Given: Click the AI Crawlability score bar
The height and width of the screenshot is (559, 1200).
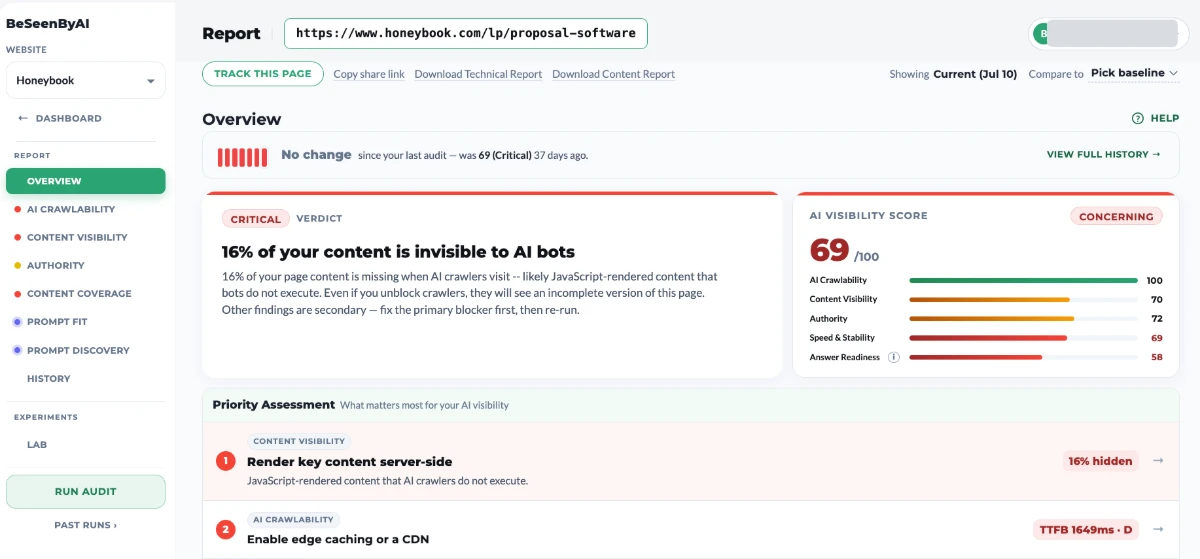Looking at the screenshot, I should 1023,281.
